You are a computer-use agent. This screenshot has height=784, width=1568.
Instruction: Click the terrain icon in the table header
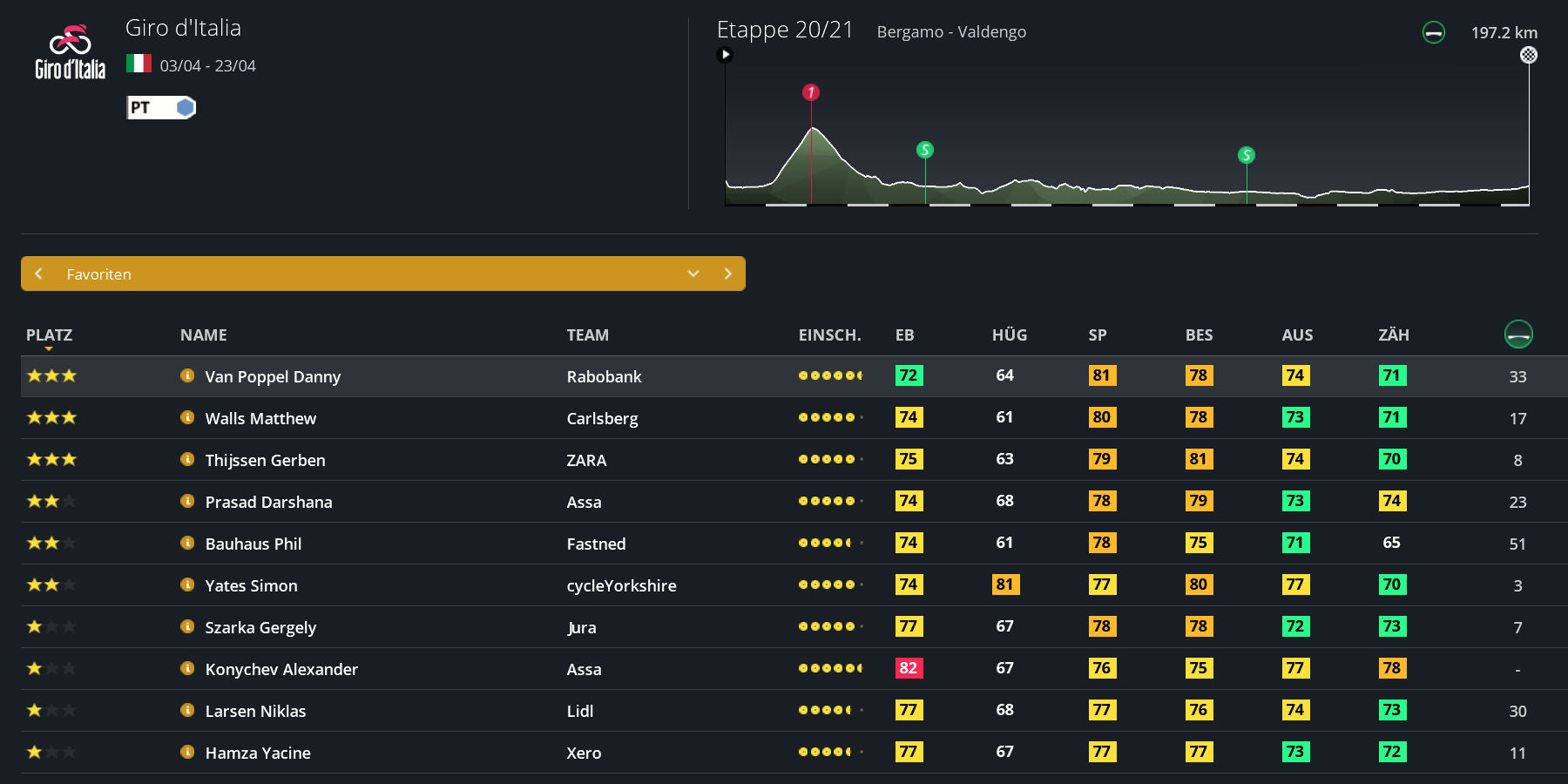pyautogui.click(x=1517, y=335)
